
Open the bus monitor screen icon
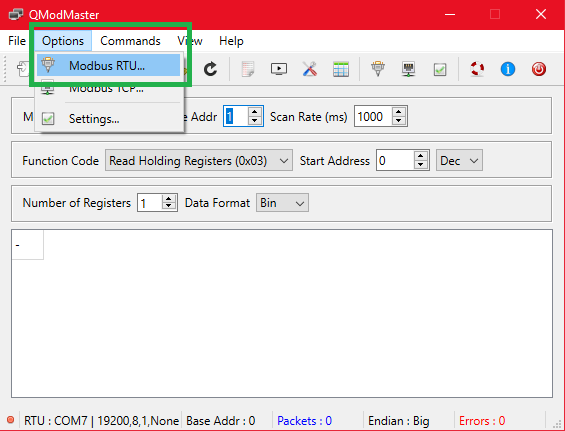click(x=279, y=69)
